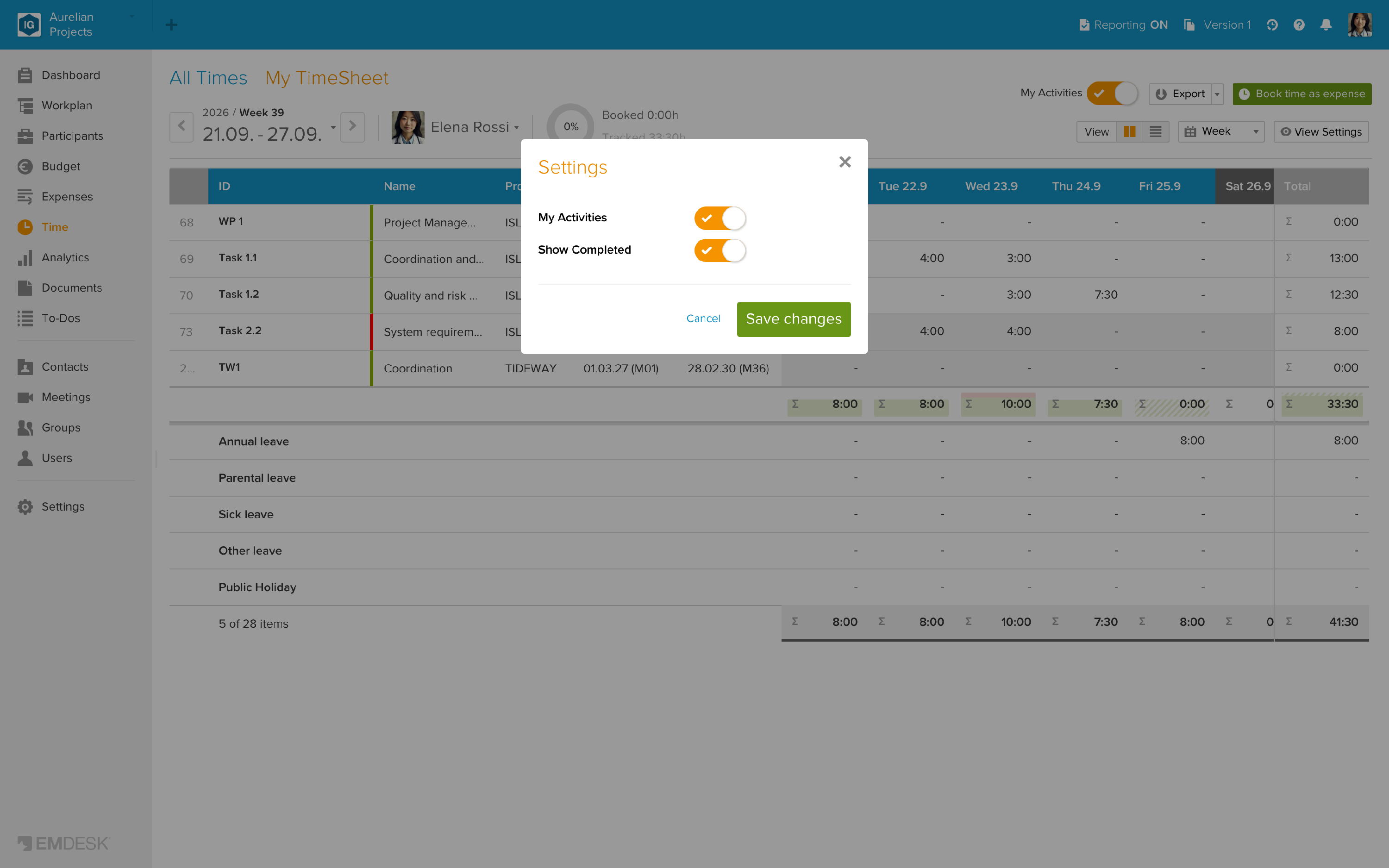Select Contacts in the sidebar menu
This screenshot has width=1389, height=868.
tap(65, 367)
